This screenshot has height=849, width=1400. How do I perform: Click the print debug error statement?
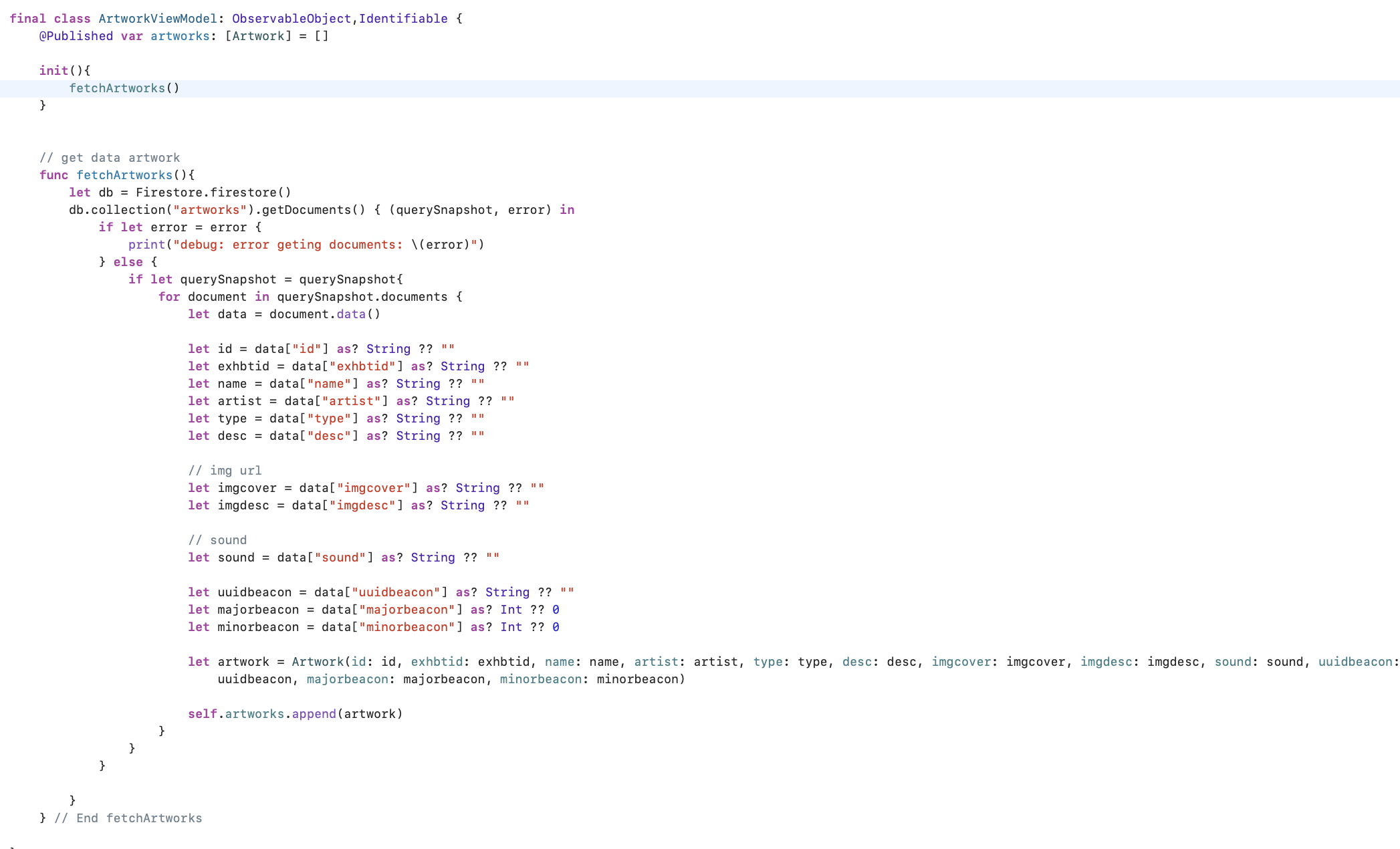coord(306,245)
